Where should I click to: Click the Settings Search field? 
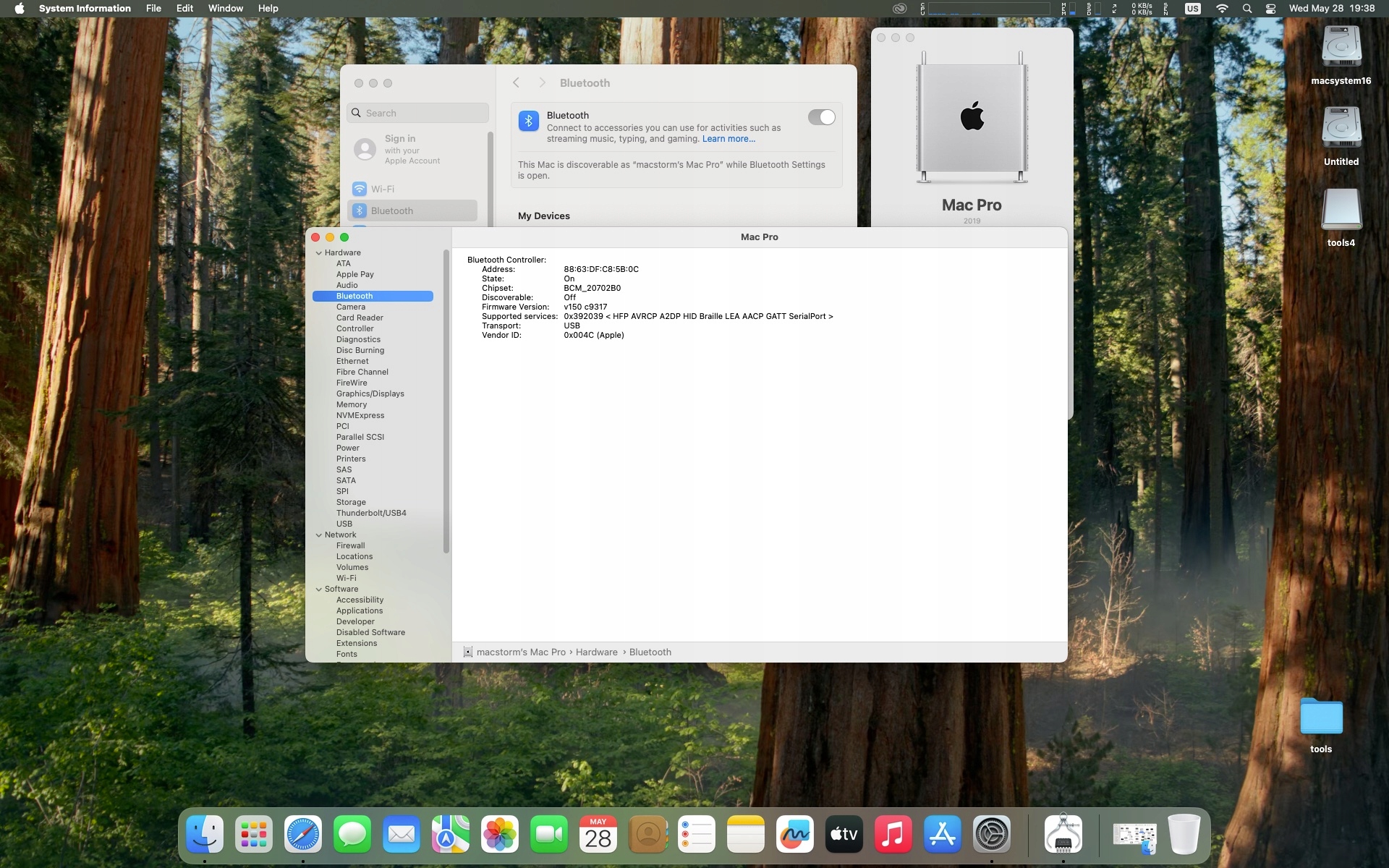click(x=417, y=113)
